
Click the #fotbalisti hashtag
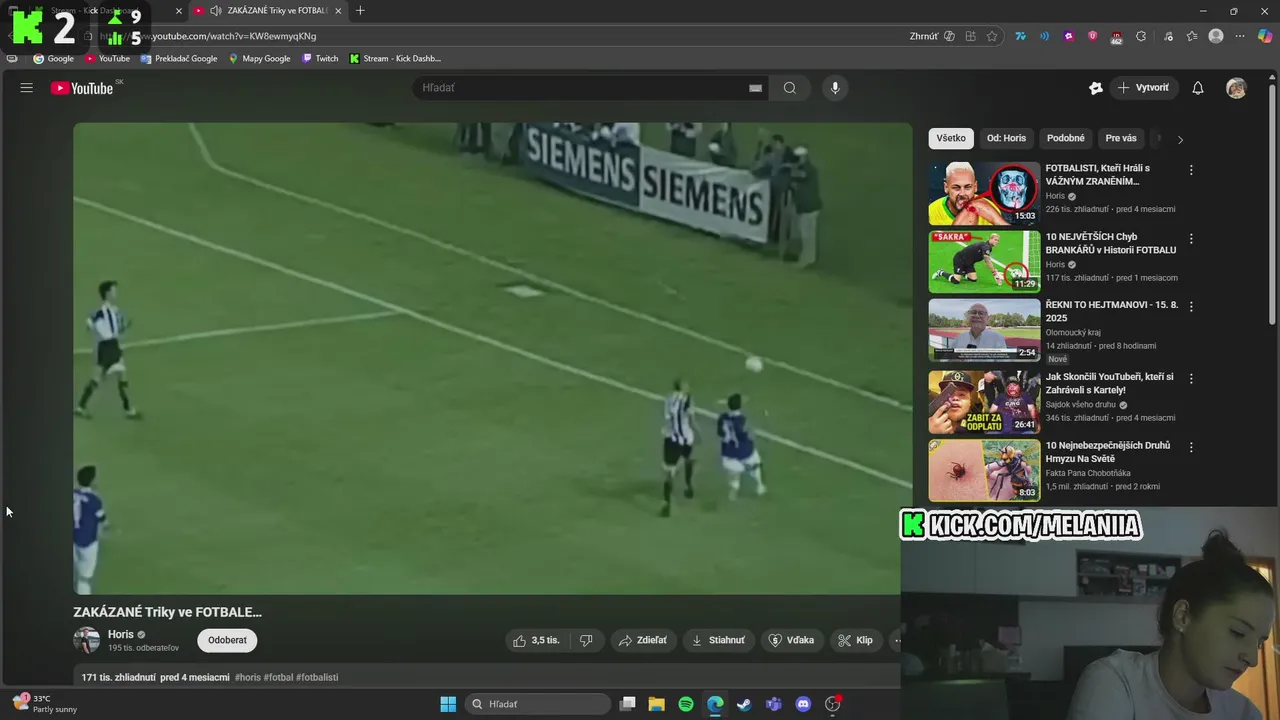pyautogui.click(x=317, y=677)
